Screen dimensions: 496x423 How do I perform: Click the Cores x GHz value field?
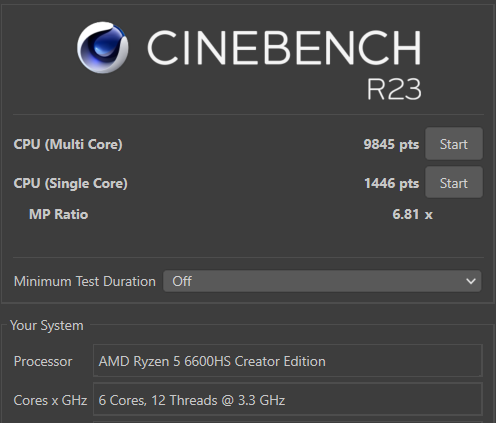[x=288, y=399]
